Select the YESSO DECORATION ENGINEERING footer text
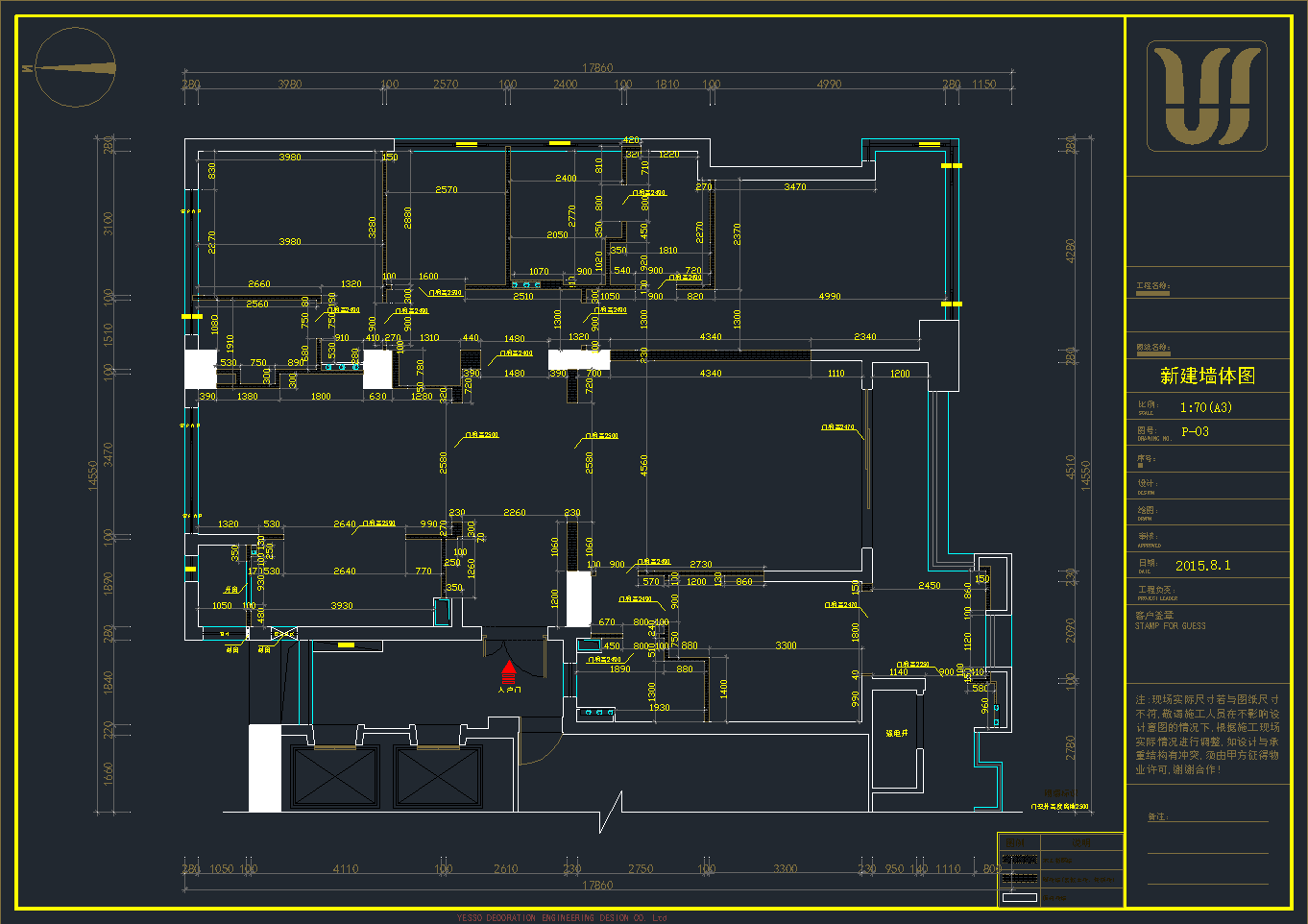 [562, 918]
